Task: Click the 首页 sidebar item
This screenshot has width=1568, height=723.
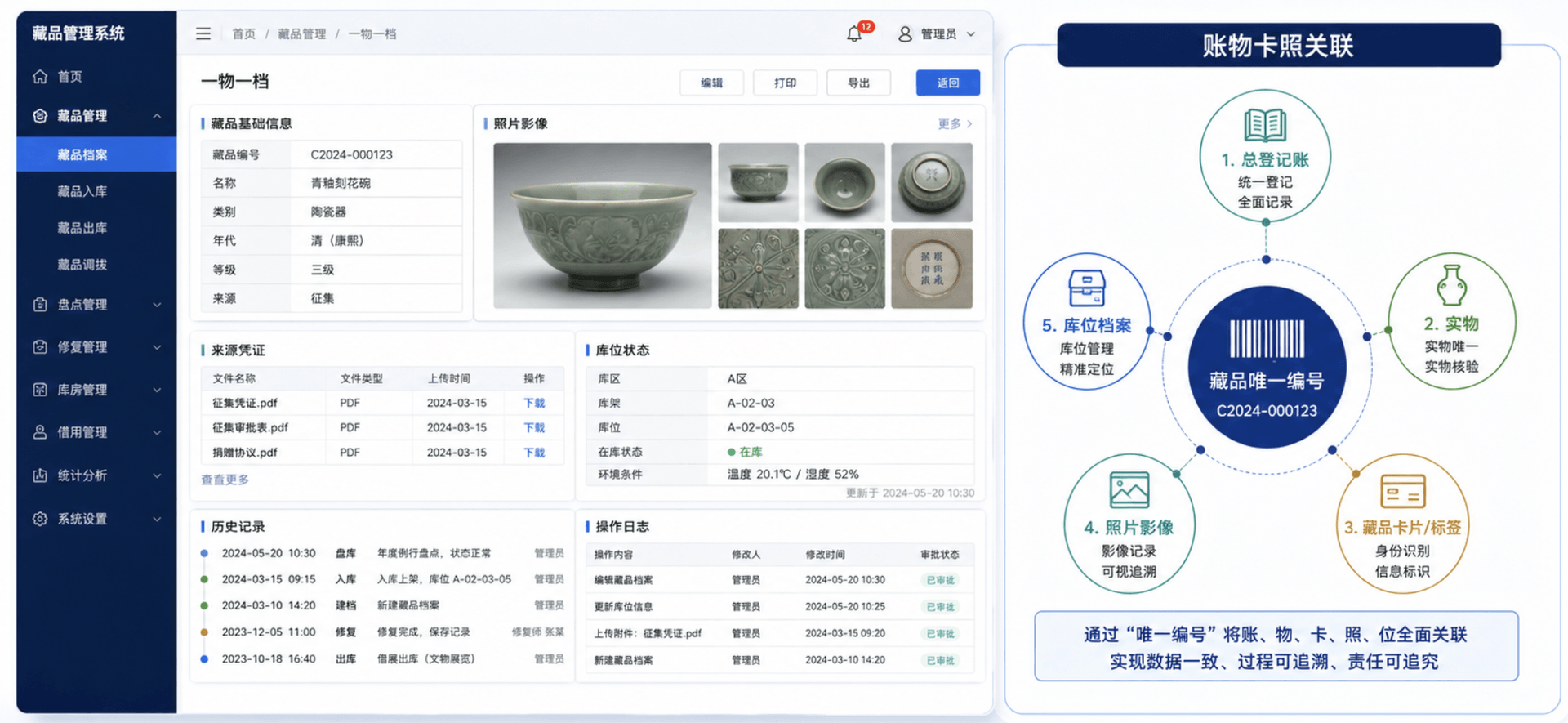Action: coord(96,76)
